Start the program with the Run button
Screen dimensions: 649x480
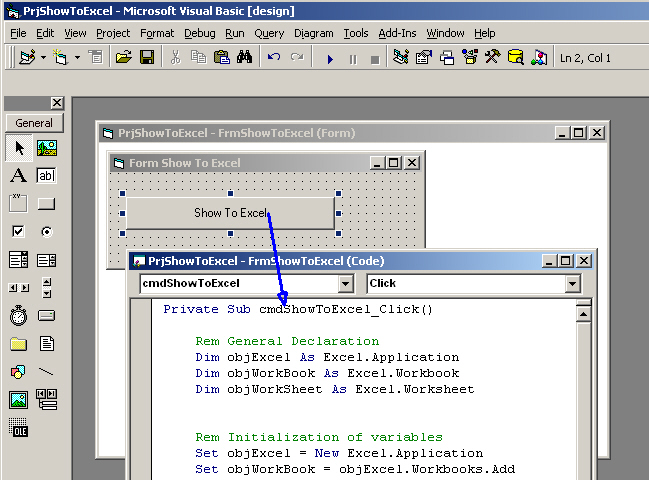[330, 59]
